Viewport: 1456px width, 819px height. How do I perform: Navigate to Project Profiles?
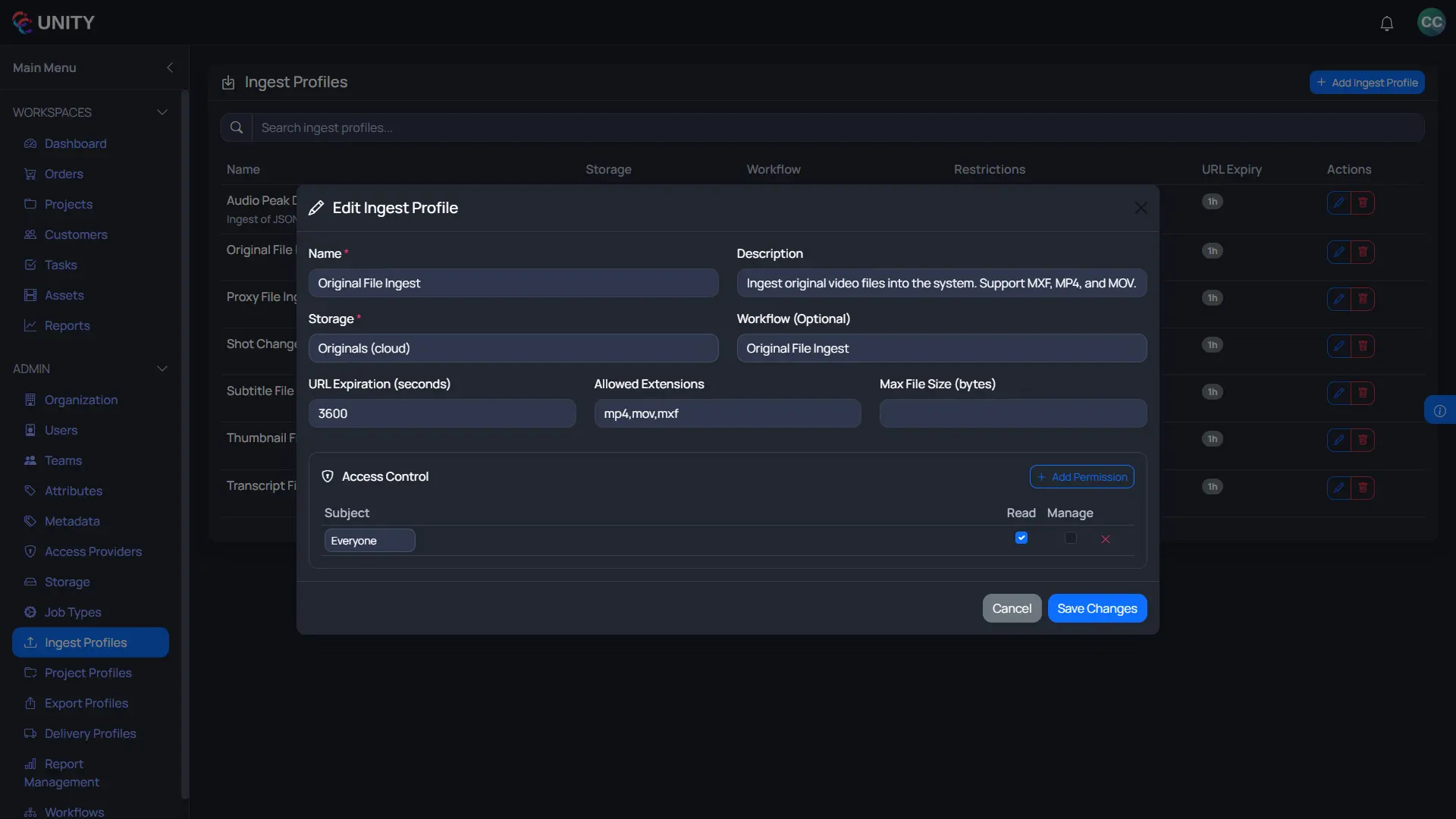(x=89, y=673)
